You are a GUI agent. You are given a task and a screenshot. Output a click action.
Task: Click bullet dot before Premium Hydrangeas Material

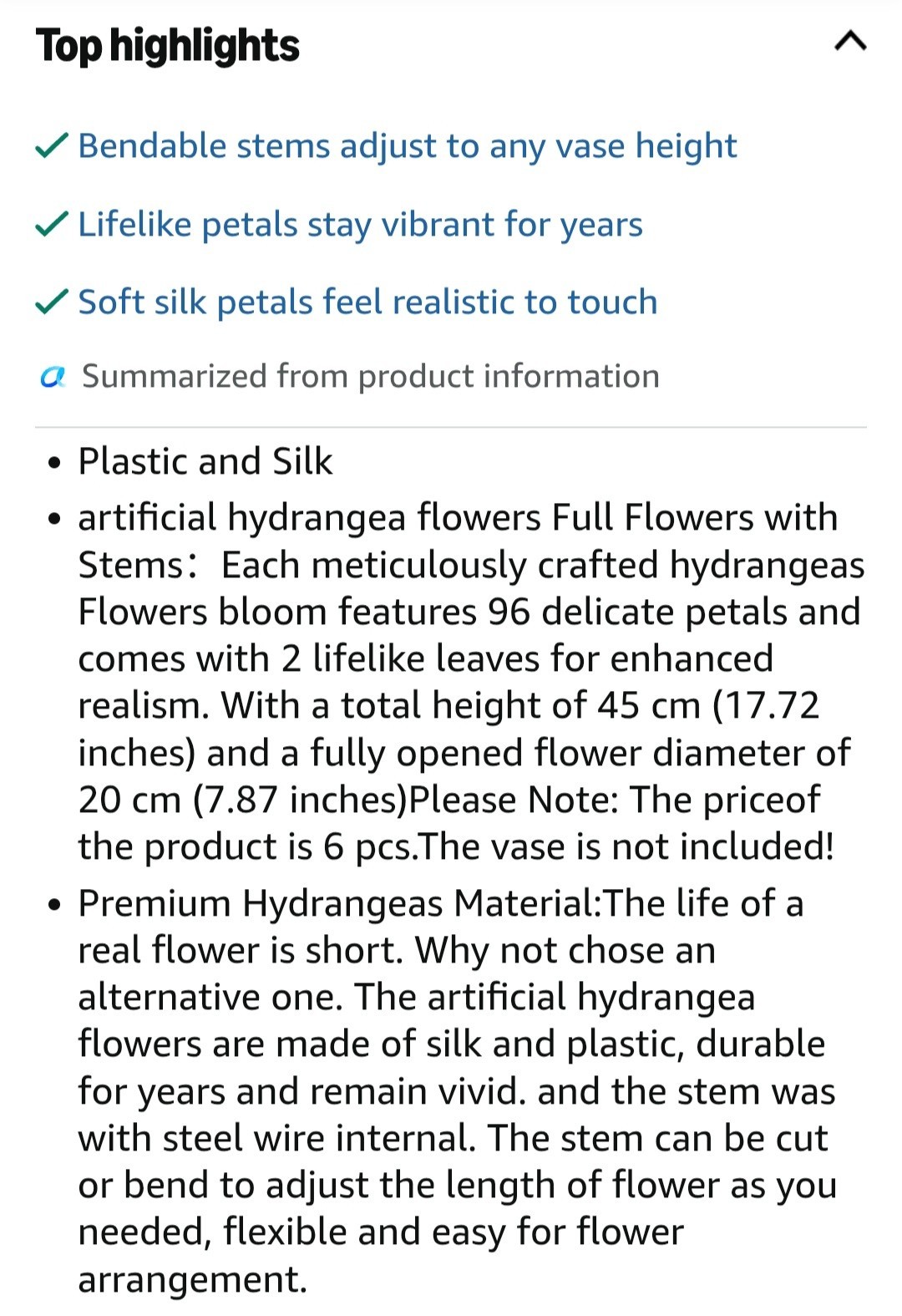click(54, 905)
